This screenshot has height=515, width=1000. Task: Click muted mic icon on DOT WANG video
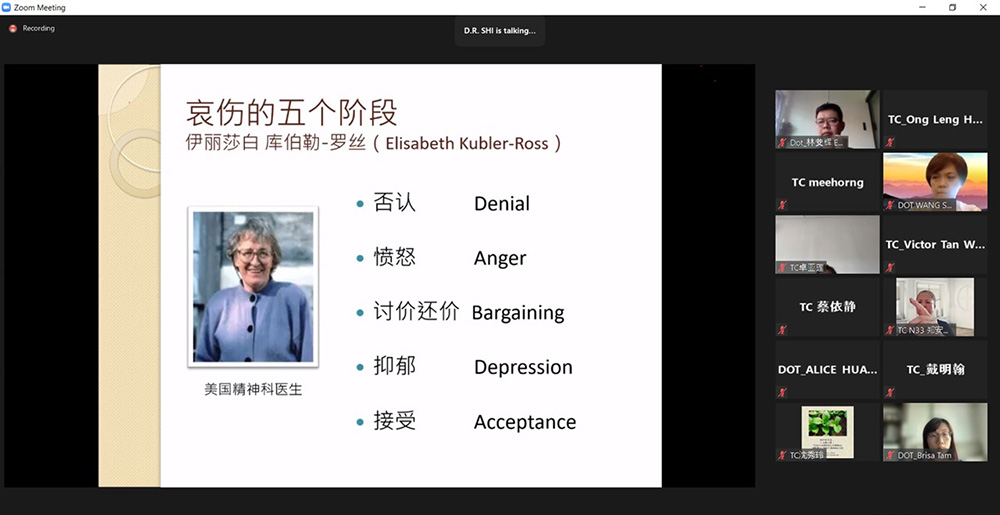tap(890, 205)
